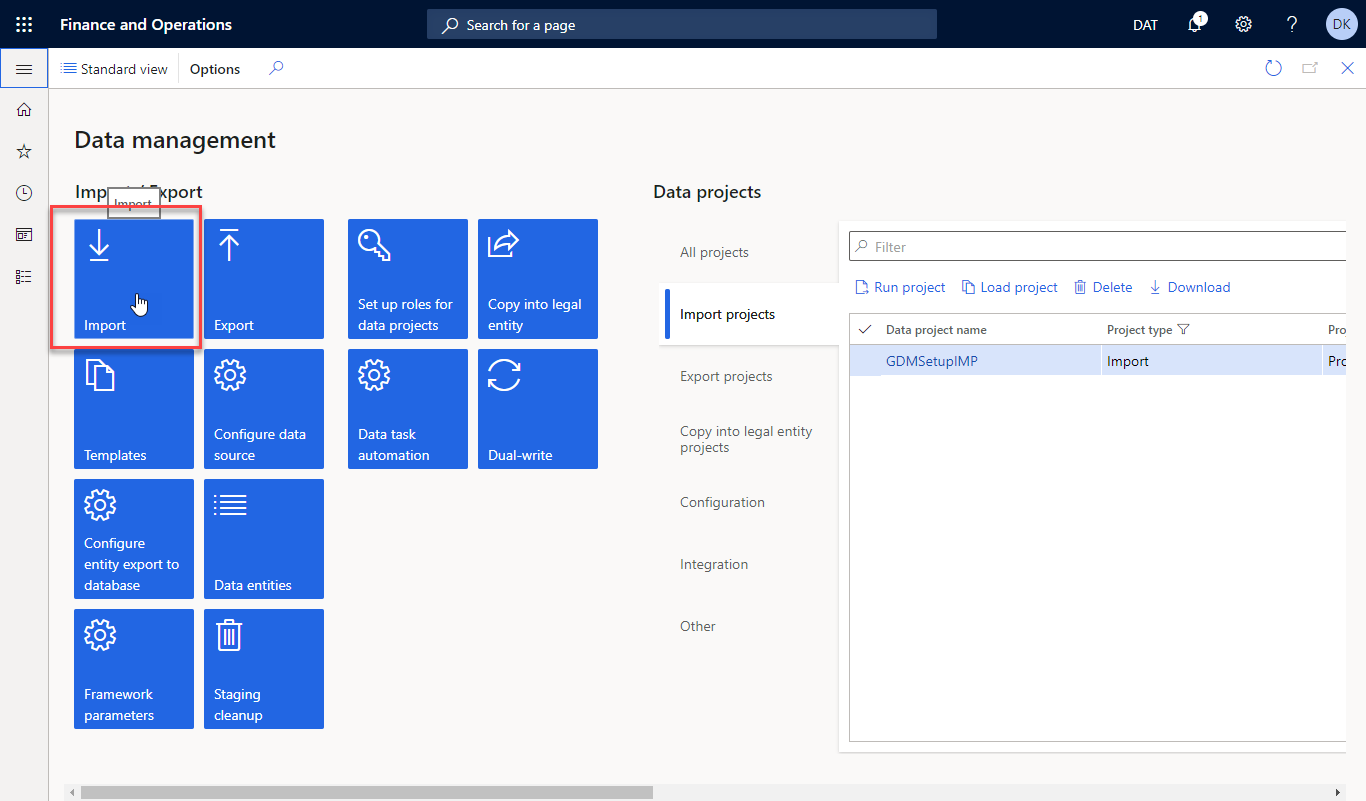Open the Standard view selector
Screen dimensions: 1366x801
114,68
